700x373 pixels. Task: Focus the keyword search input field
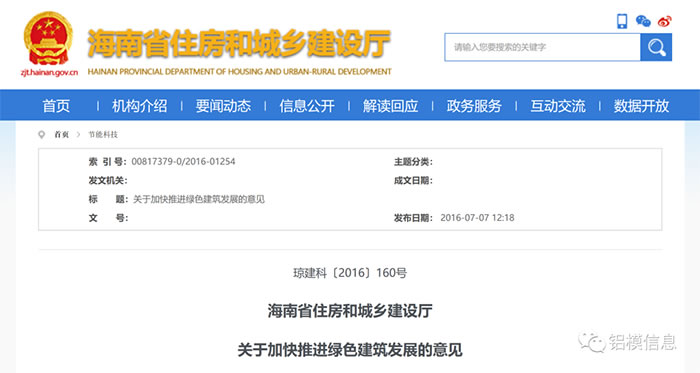pyautogui.click(x=542, y=47)
